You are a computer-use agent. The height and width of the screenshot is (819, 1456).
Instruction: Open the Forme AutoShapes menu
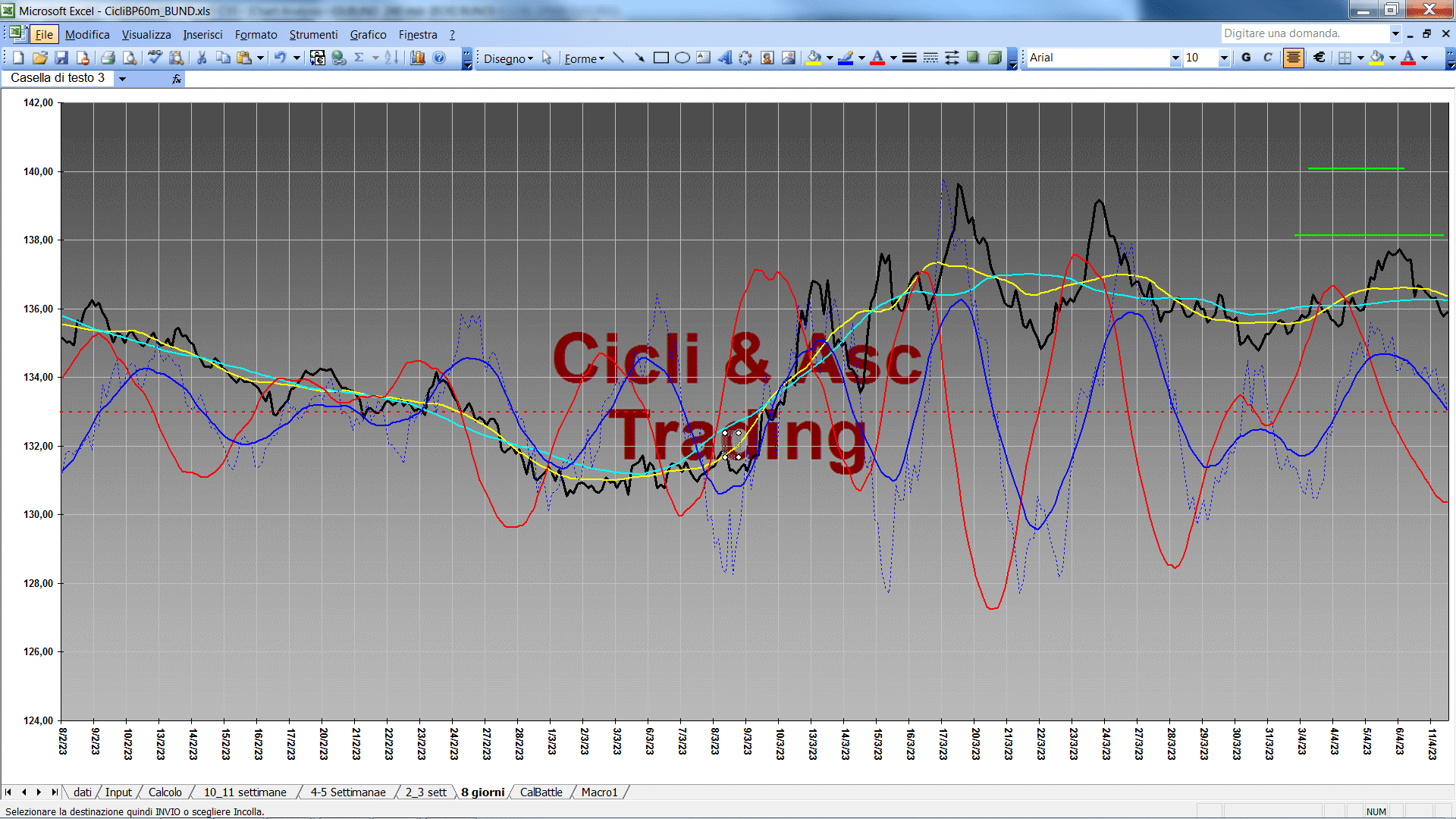pos(584,58)
